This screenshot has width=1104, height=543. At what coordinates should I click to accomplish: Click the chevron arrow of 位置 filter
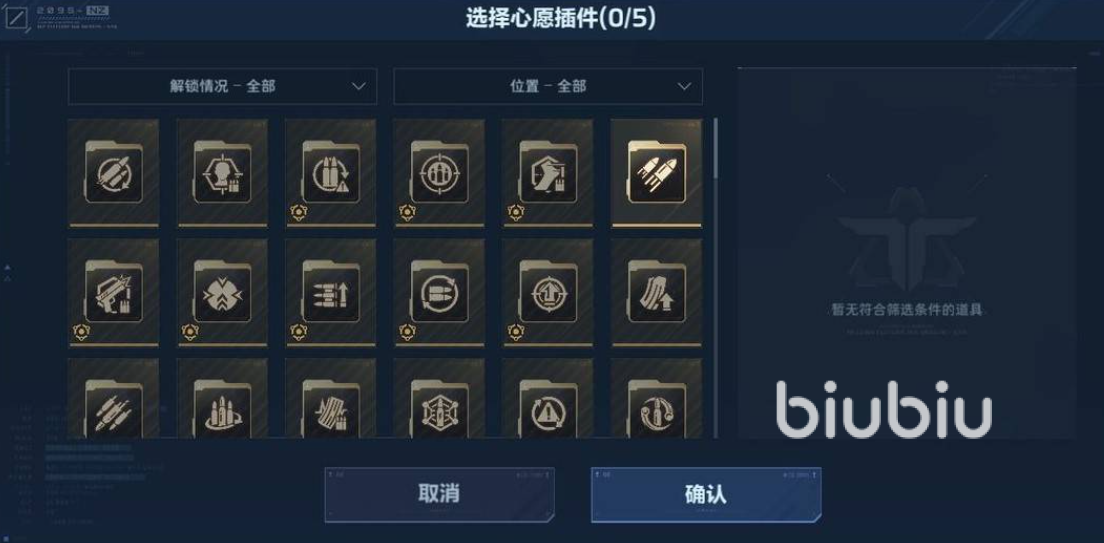[684, 87]
